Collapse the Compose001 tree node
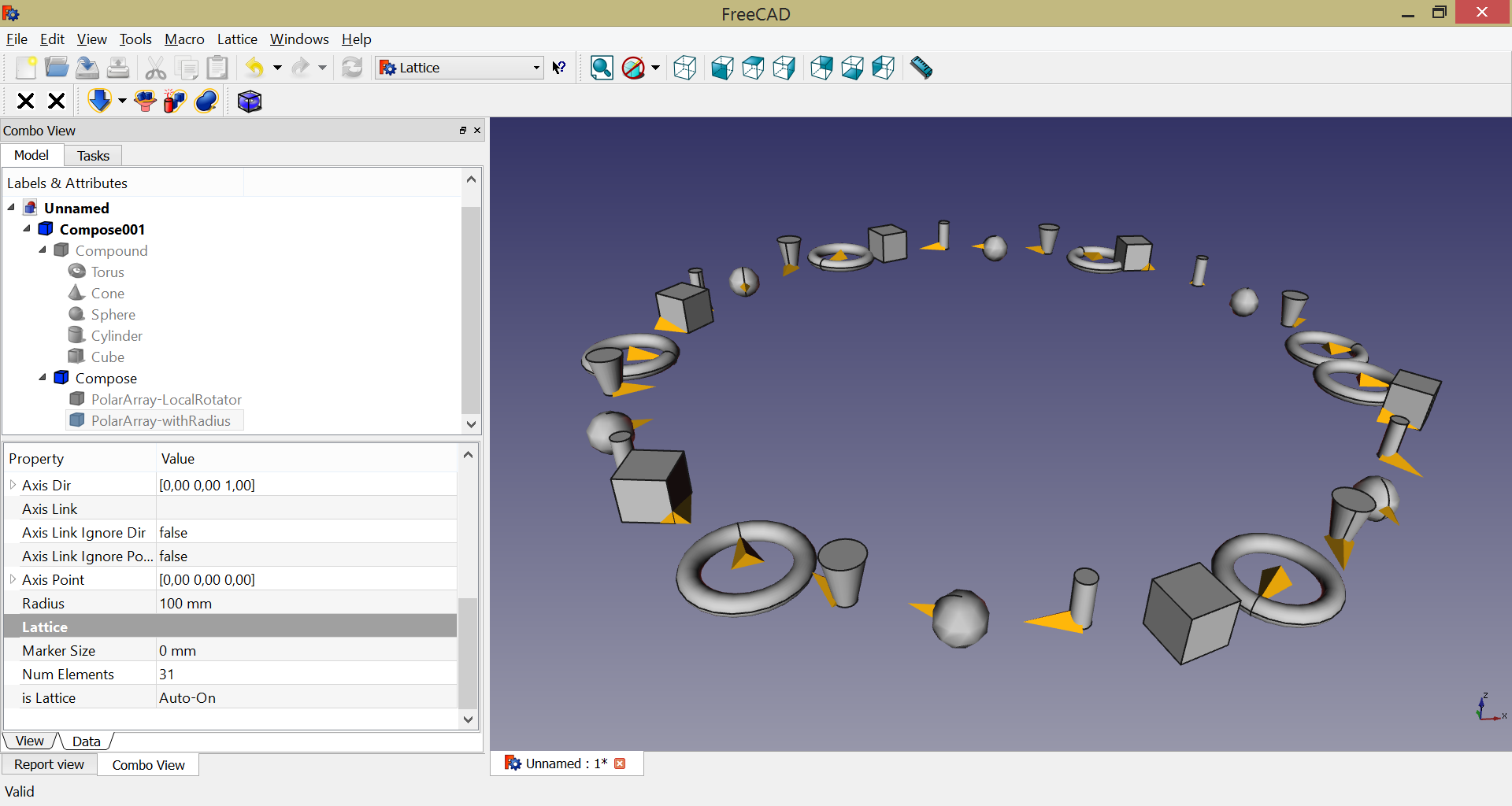The height and width of the screenshot is (806, 1512). pos(27,228)
